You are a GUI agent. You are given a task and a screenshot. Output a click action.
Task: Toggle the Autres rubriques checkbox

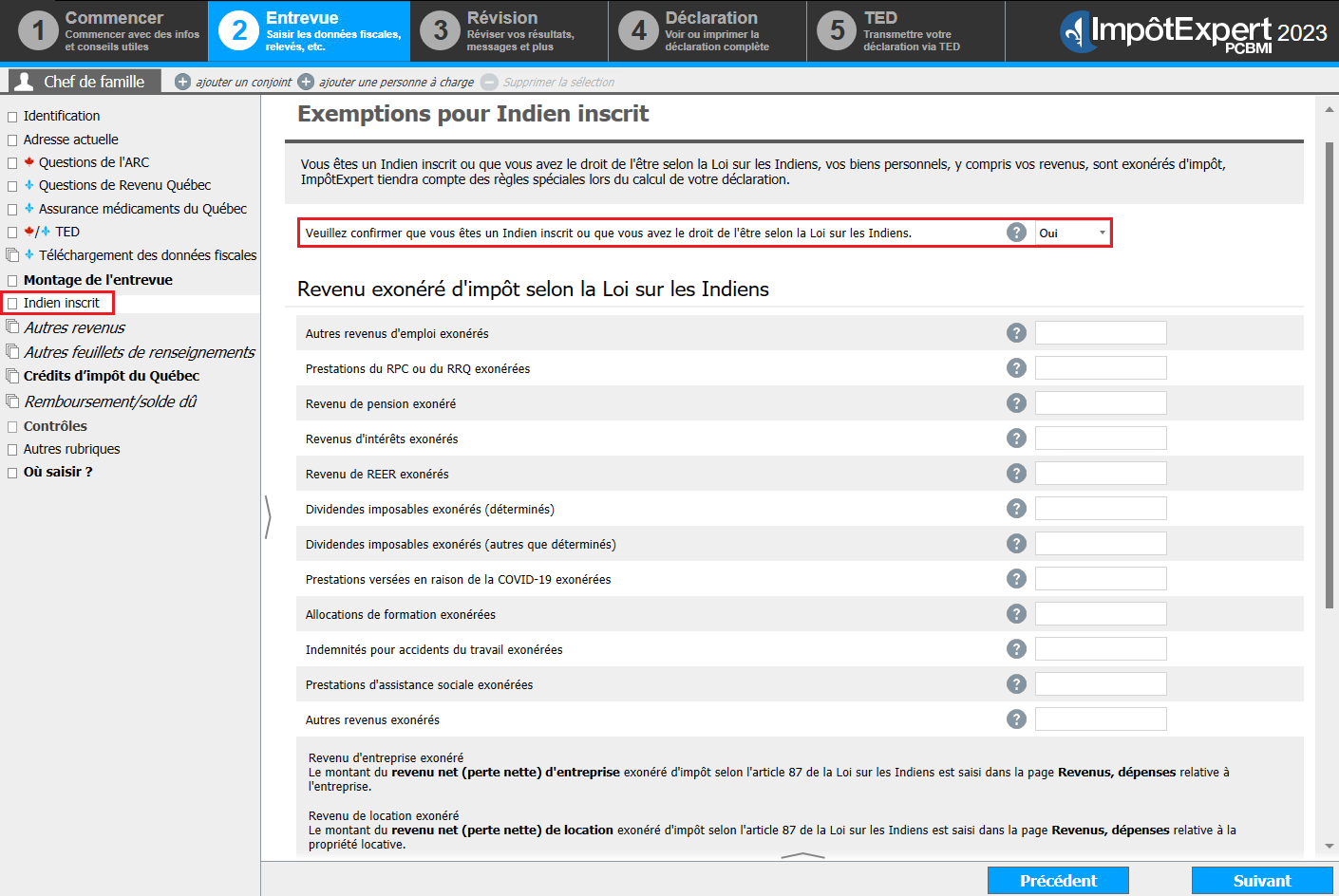[x=12, y=450]
